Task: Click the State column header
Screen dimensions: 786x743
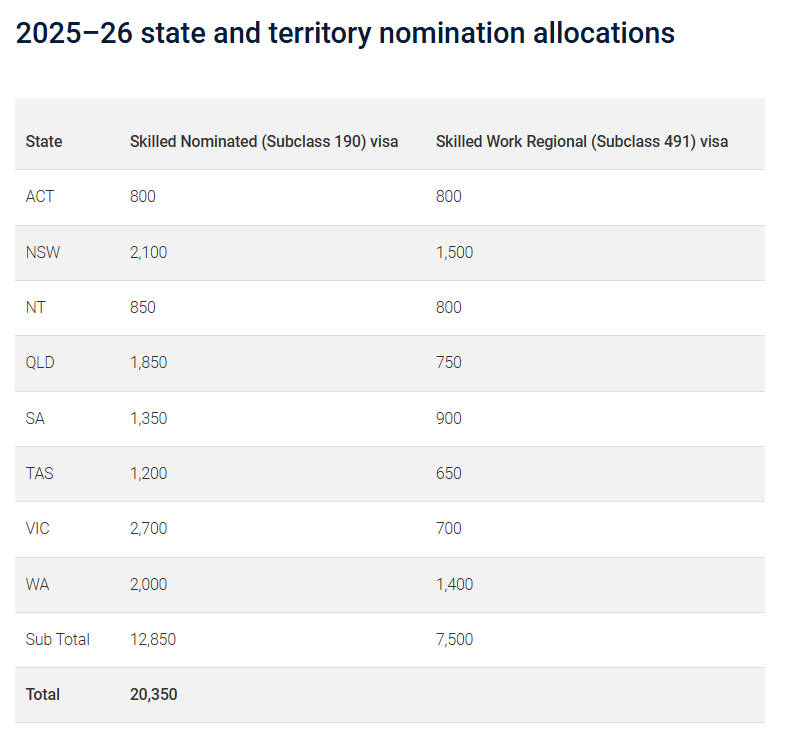Action: pos(44,141)
